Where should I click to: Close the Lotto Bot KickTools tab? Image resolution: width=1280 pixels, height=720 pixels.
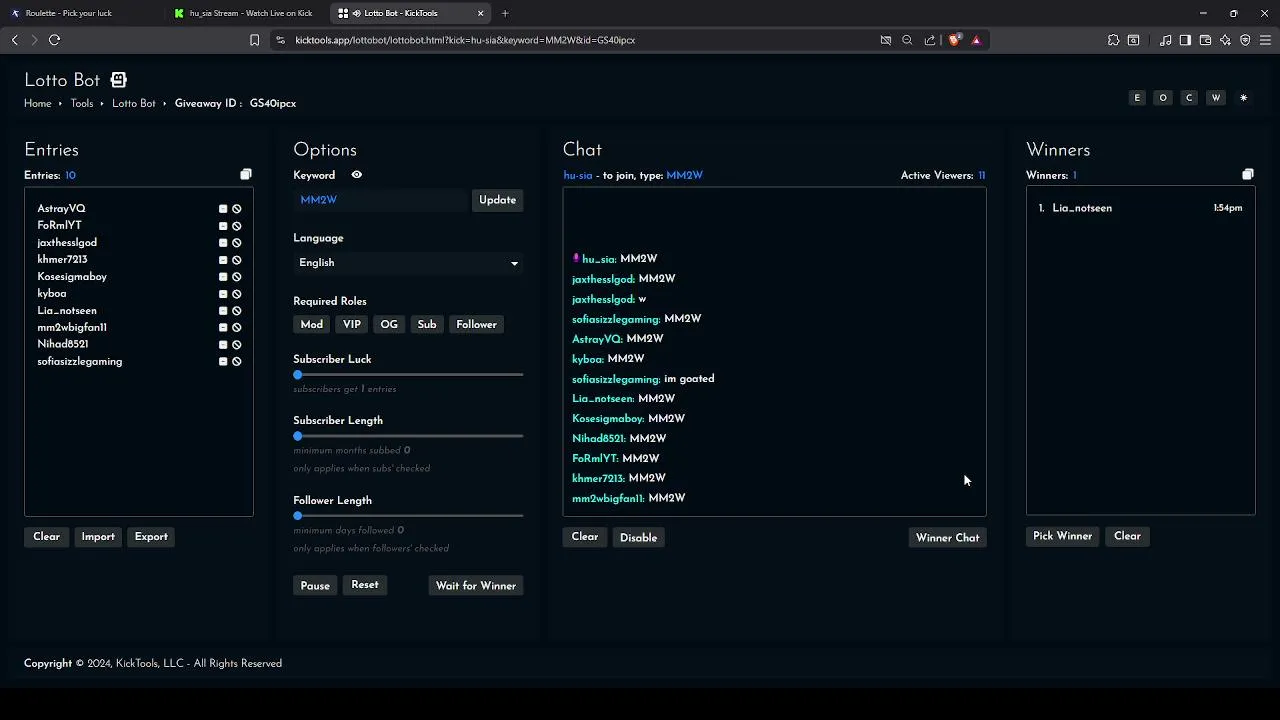tap(481, 13)
